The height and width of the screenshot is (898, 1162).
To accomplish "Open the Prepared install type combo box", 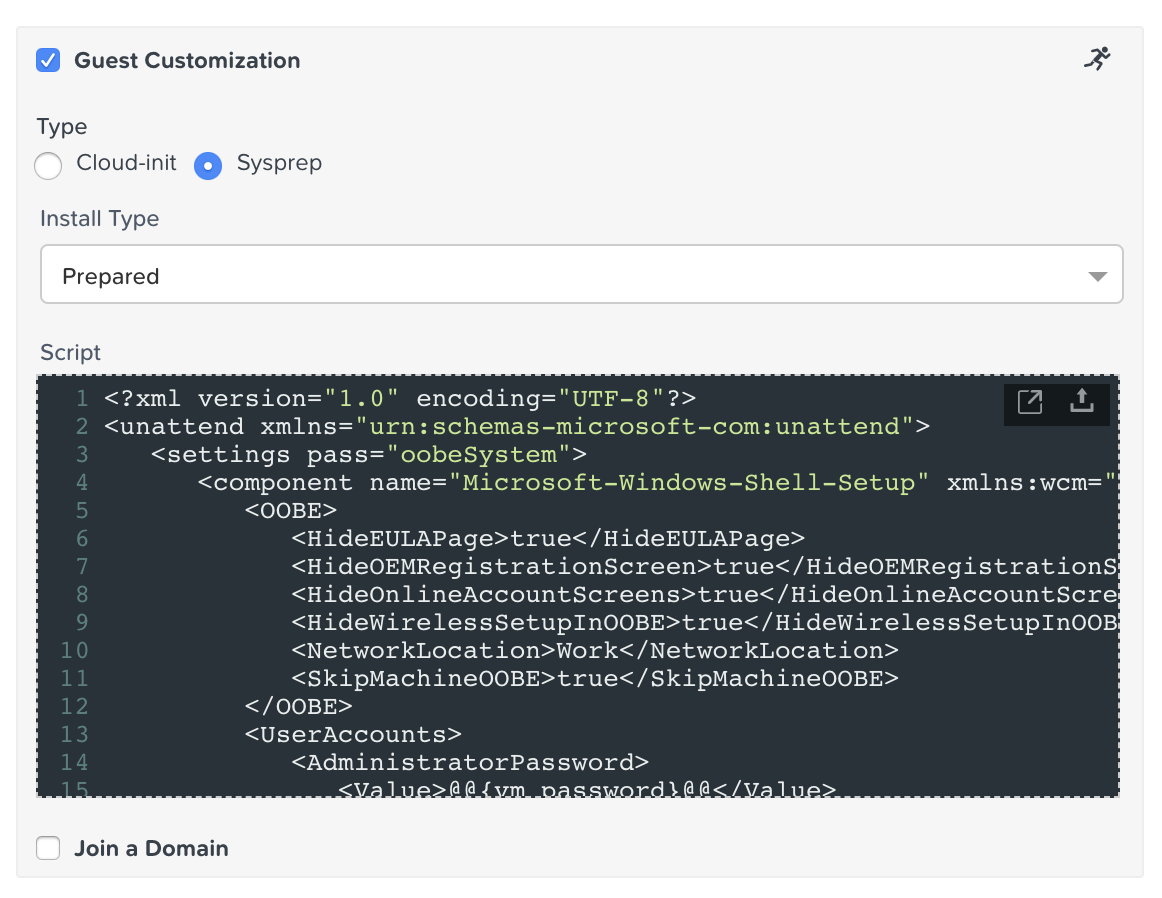I will pos(582,274).
